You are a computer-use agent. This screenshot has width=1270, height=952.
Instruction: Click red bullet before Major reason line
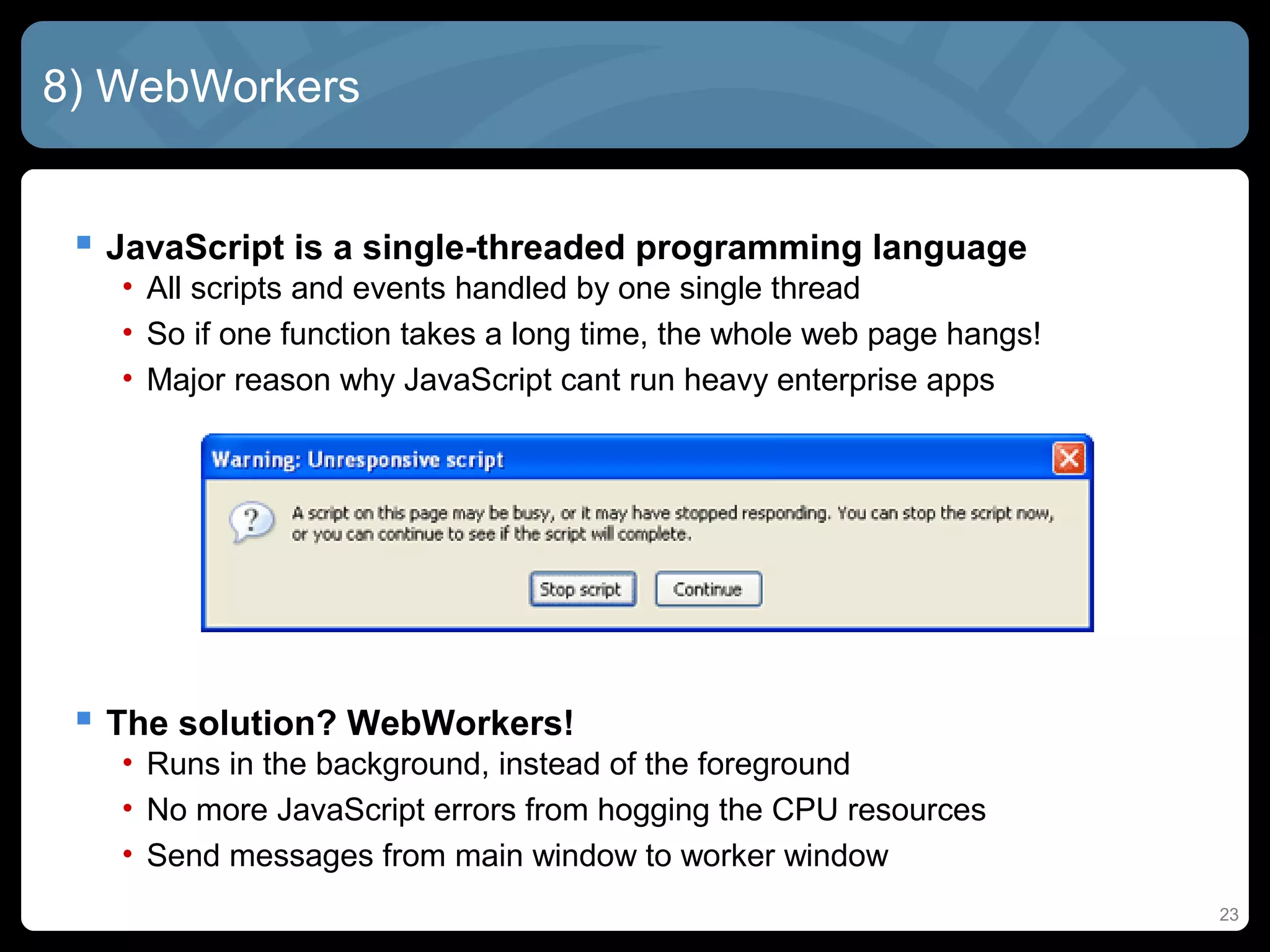[128, 378]
